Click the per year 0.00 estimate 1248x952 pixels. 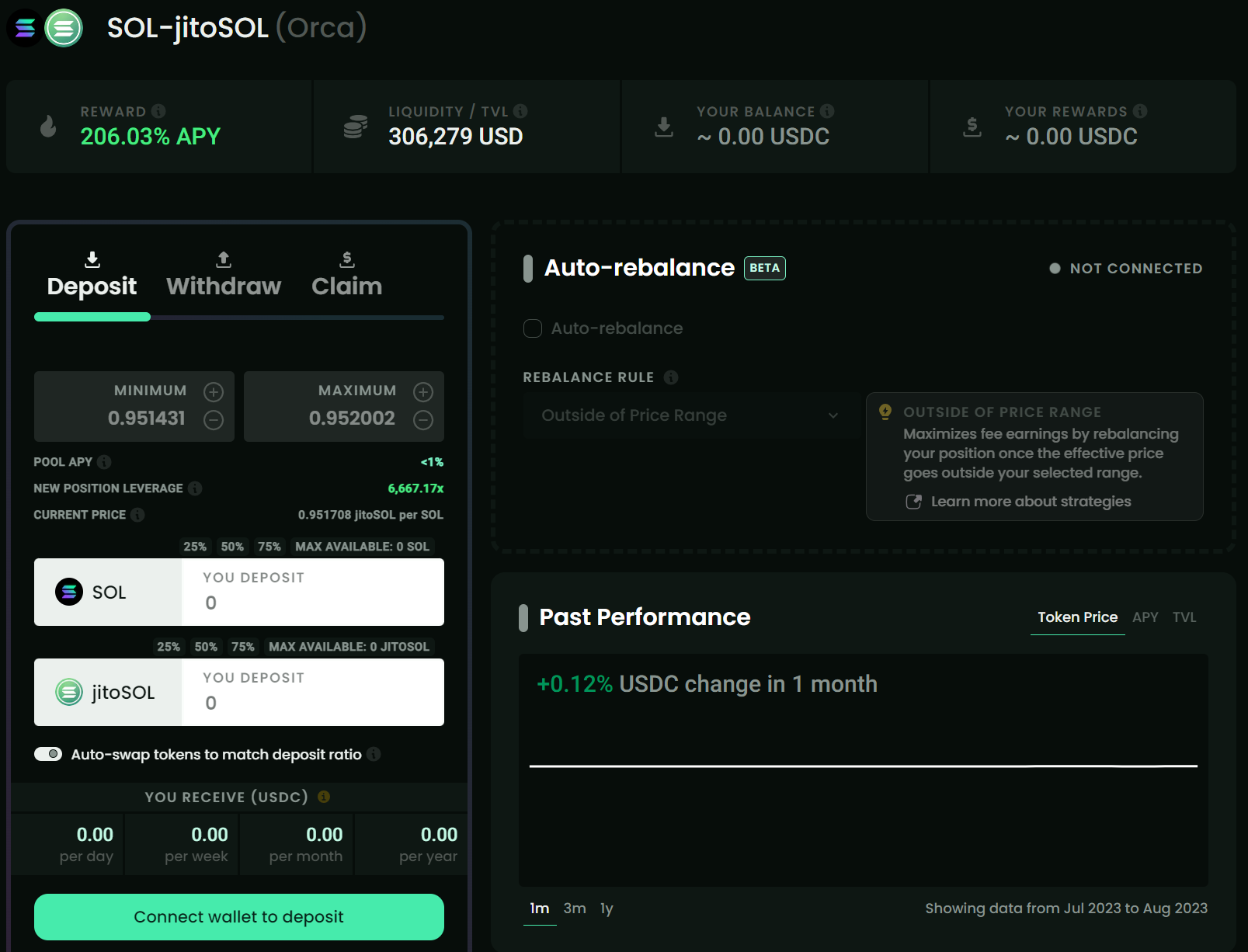pyautogui.click(x=439, y=835)
